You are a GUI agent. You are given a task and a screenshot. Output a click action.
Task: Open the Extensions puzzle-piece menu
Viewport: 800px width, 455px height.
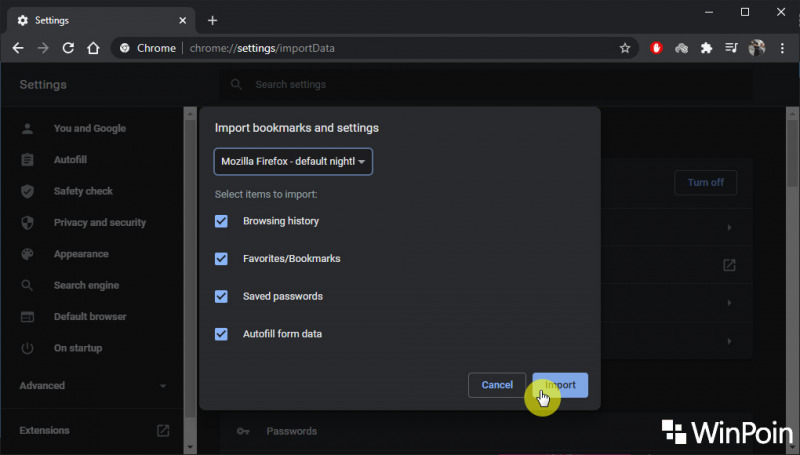click(706, 48)
